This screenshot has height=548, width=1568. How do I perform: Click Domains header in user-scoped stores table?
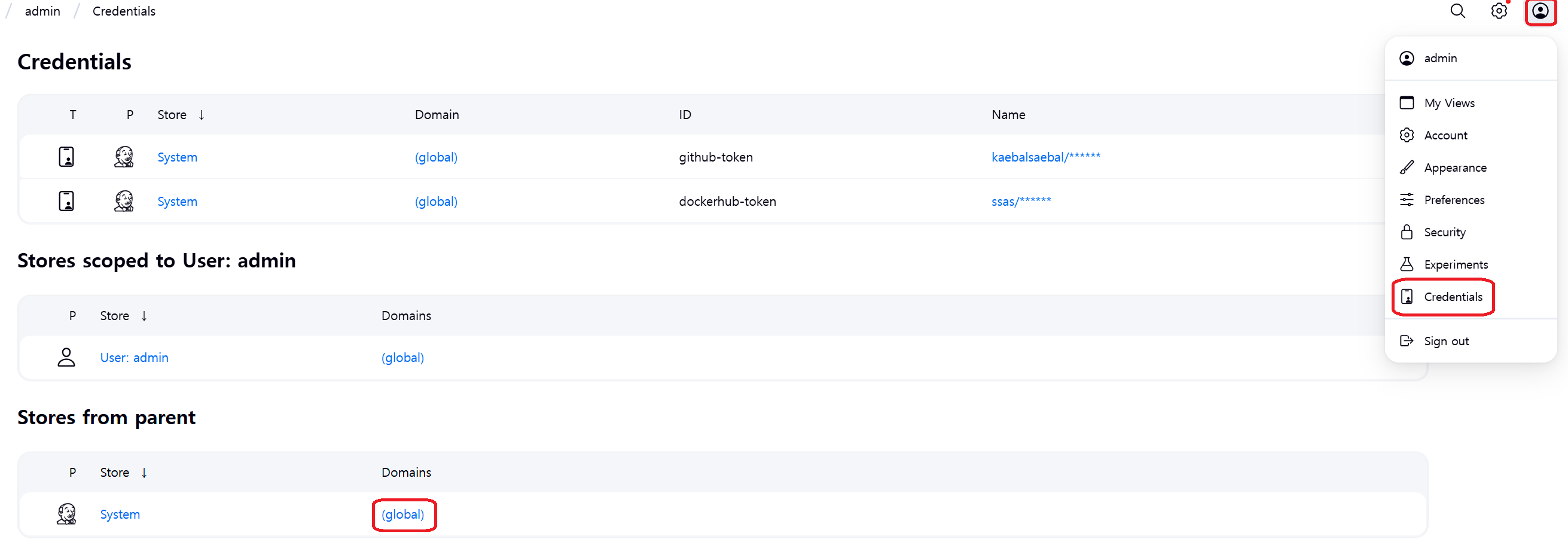(x=406, y=315)
